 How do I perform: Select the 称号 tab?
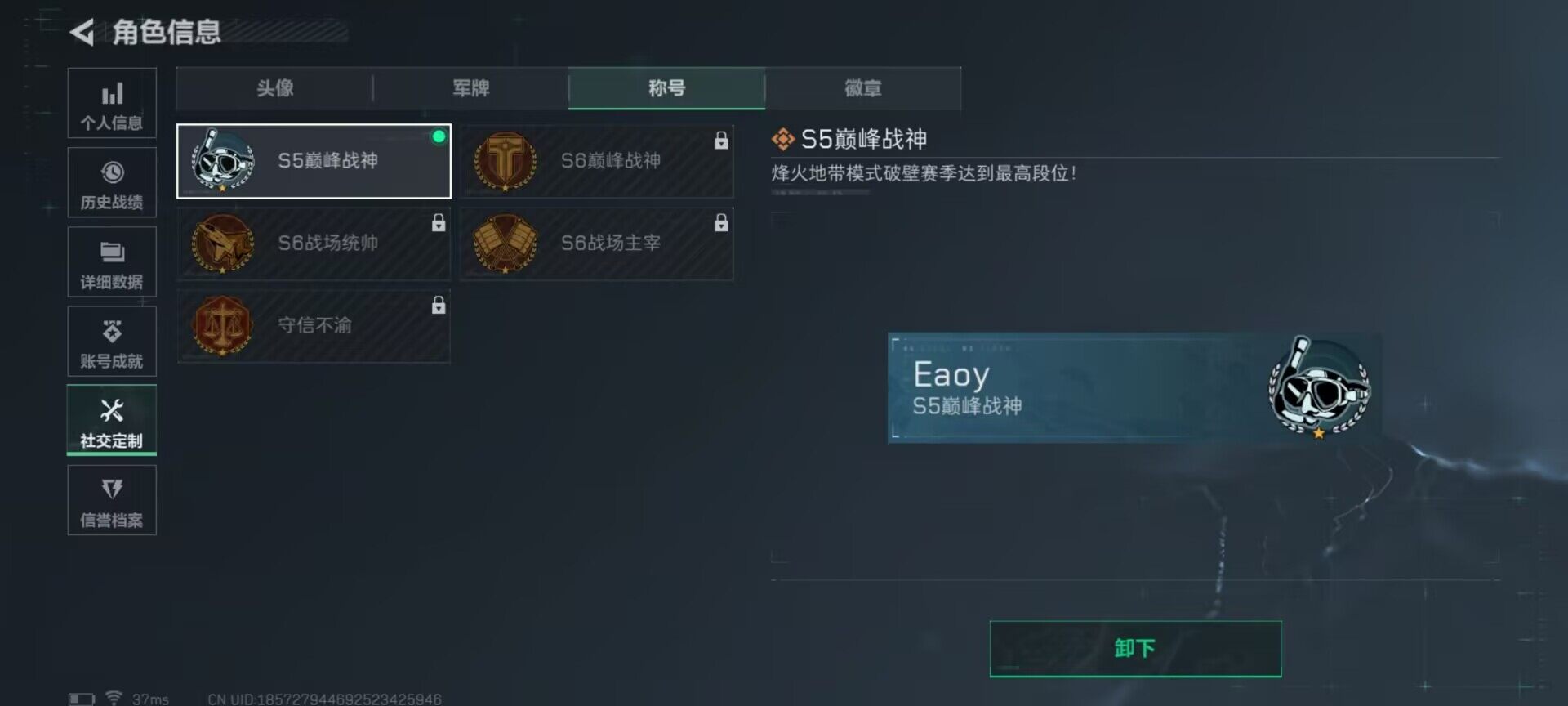click(666, 88)
